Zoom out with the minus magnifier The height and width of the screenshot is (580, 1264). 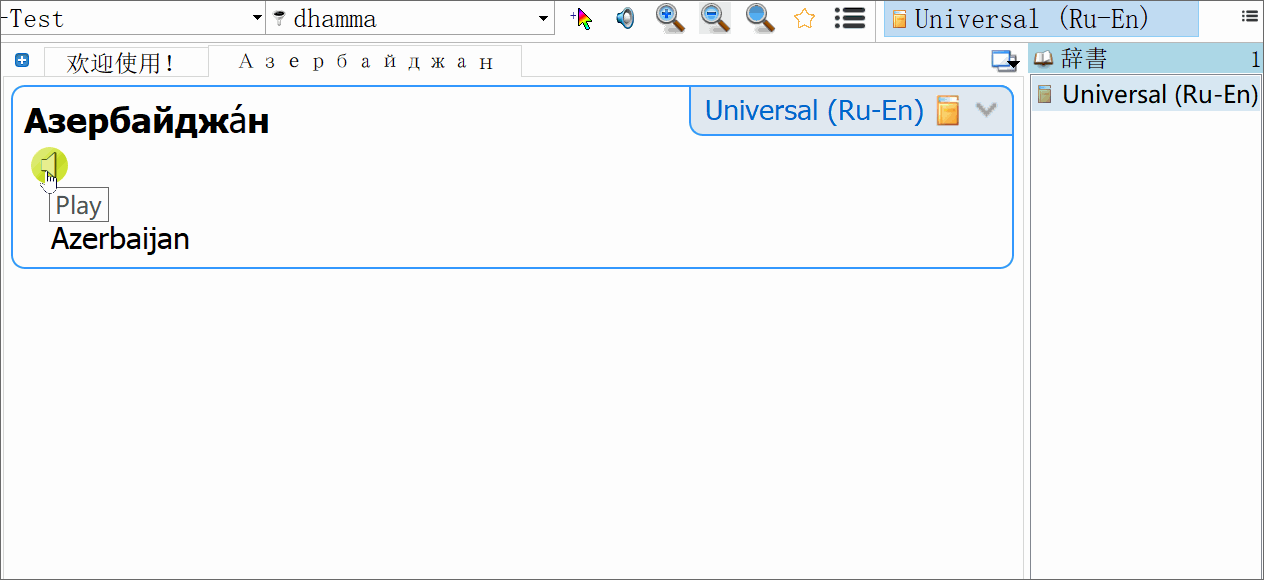click(x=714, y=18)
